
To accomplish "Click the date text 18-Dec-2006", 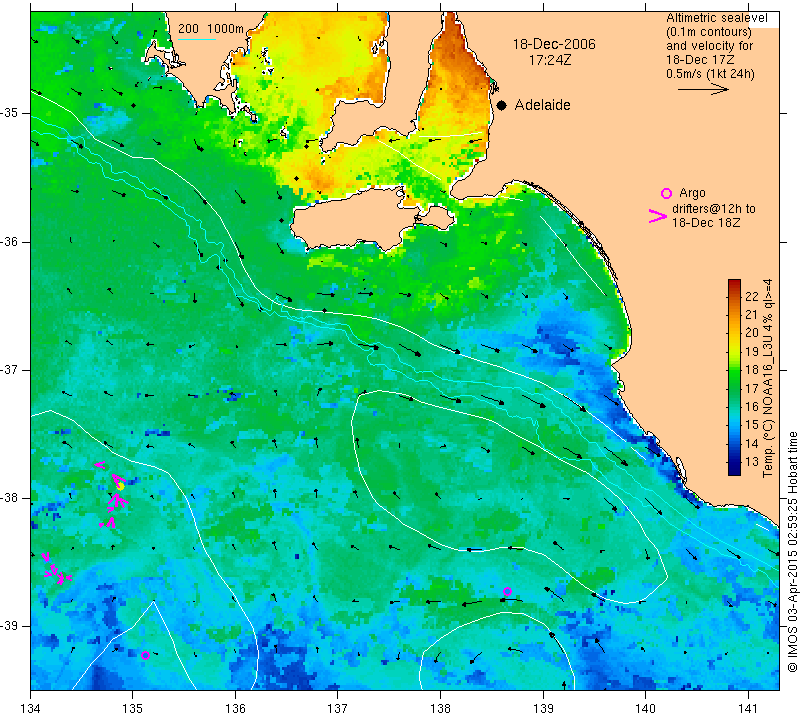I will 554,44.
